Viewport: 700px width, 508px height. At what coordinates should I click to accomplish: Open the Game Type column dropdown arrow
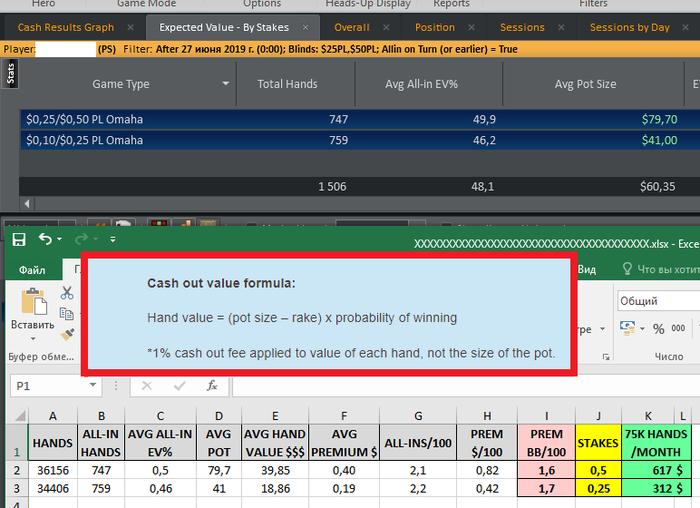pos(225,83)
